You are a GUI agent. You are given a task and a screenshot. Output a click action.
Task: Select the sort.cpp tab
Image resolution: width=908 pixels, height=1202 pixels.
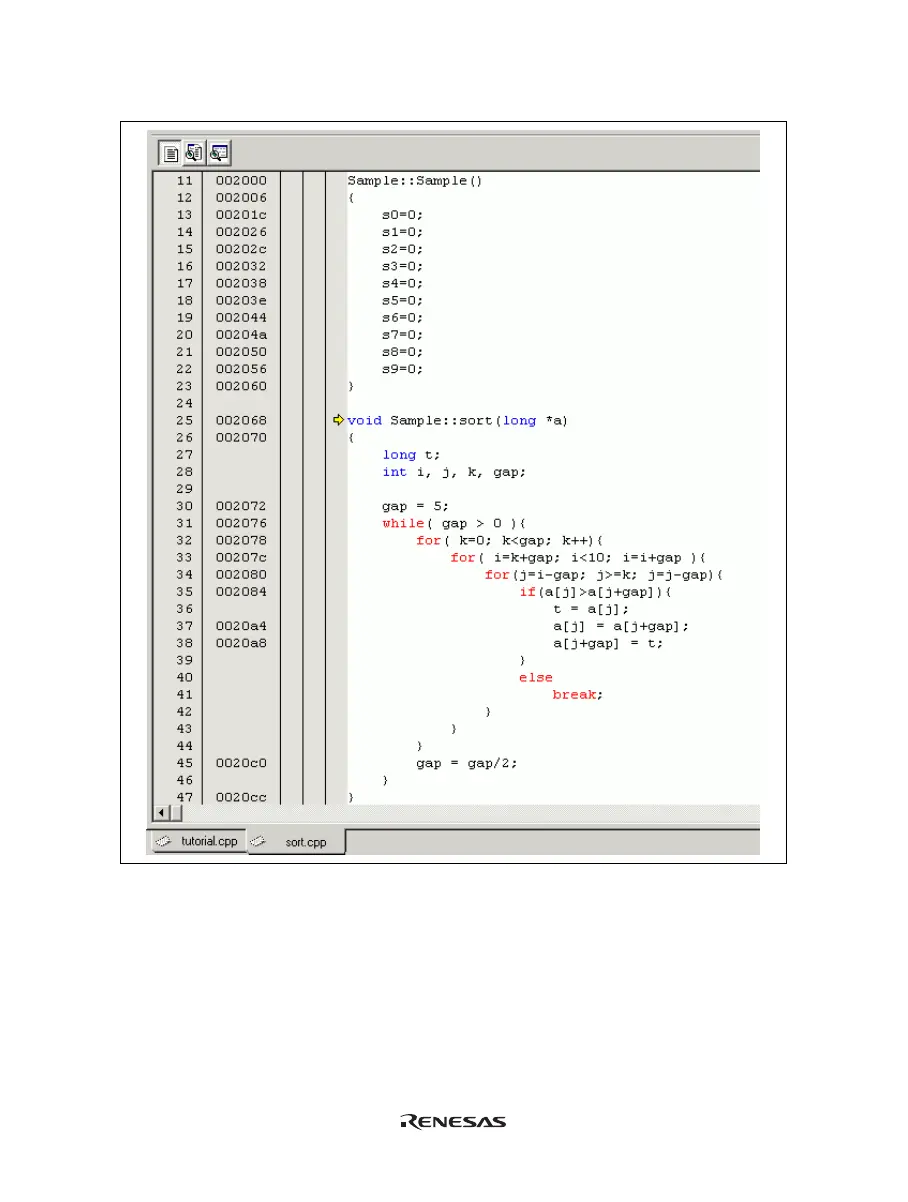click(x=296, y=842)
